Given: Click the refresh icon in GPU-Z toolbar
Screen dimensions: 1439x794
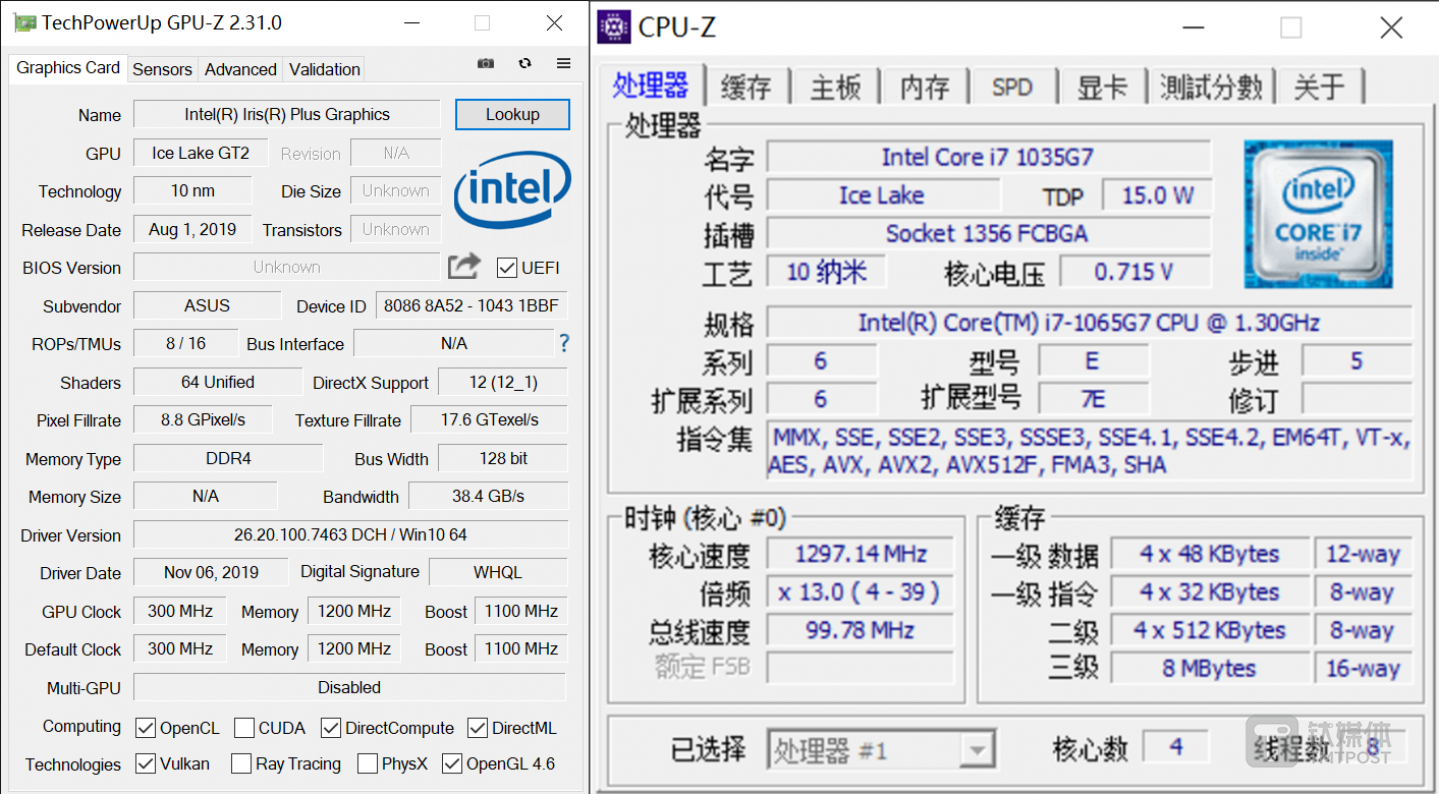Looking at the screenshot, I should tap(524, 62).
